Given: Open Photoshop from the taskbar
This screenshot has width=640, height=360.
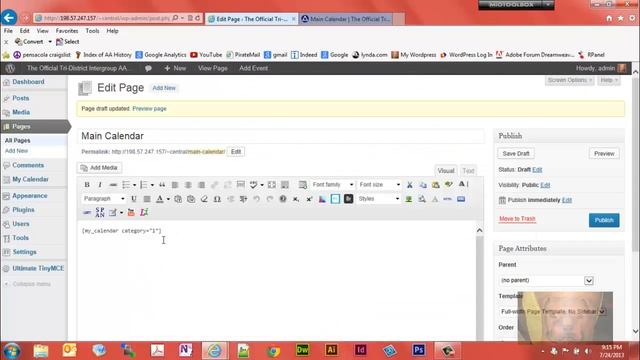Looking at the screenshot, I should tap(419, 350).
